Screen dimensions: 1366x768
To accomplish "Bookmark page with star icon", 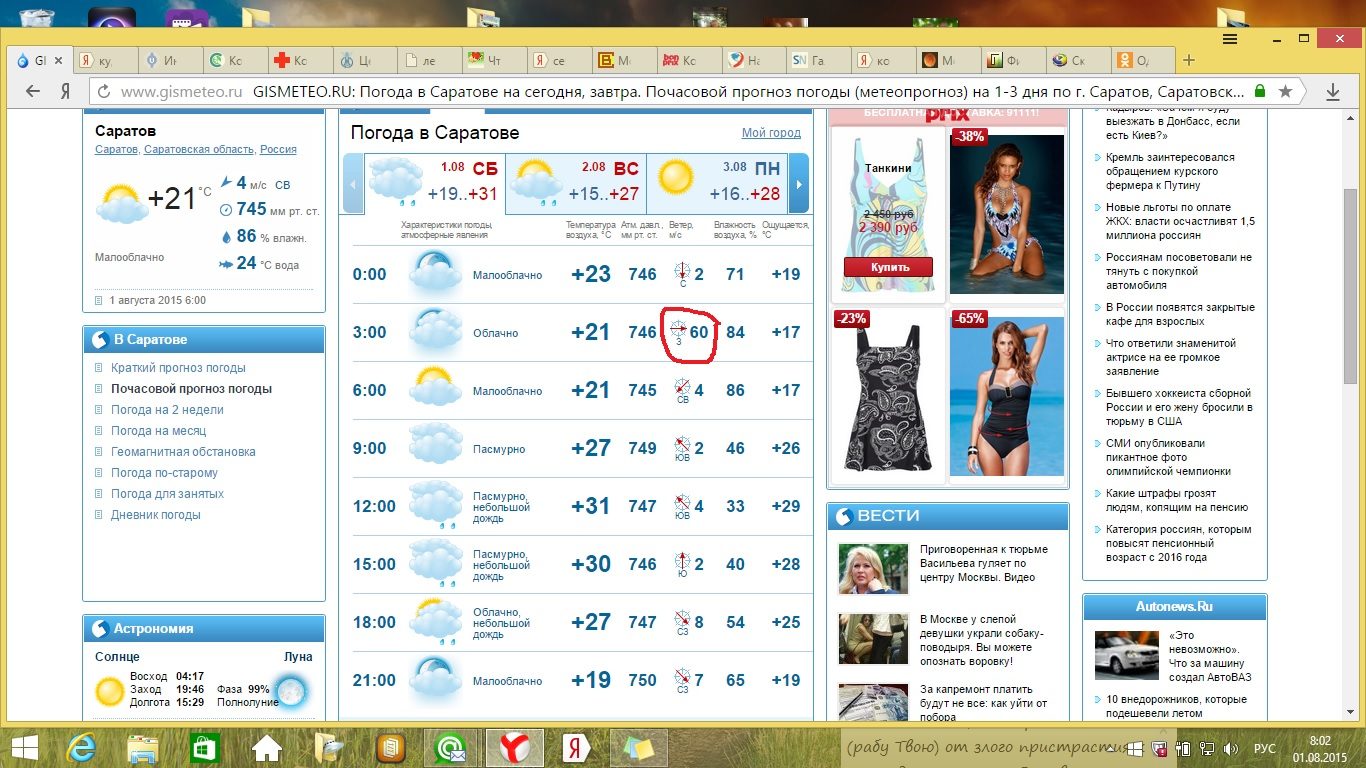I will point(1286,91).
